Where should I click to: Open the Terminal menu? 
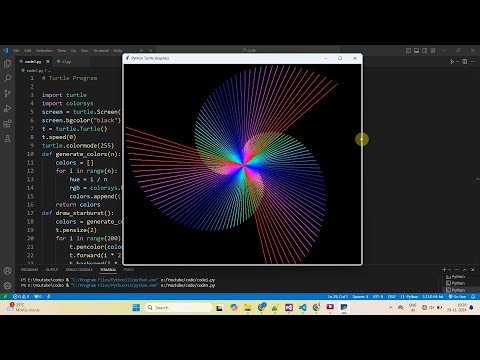(101, 50)
